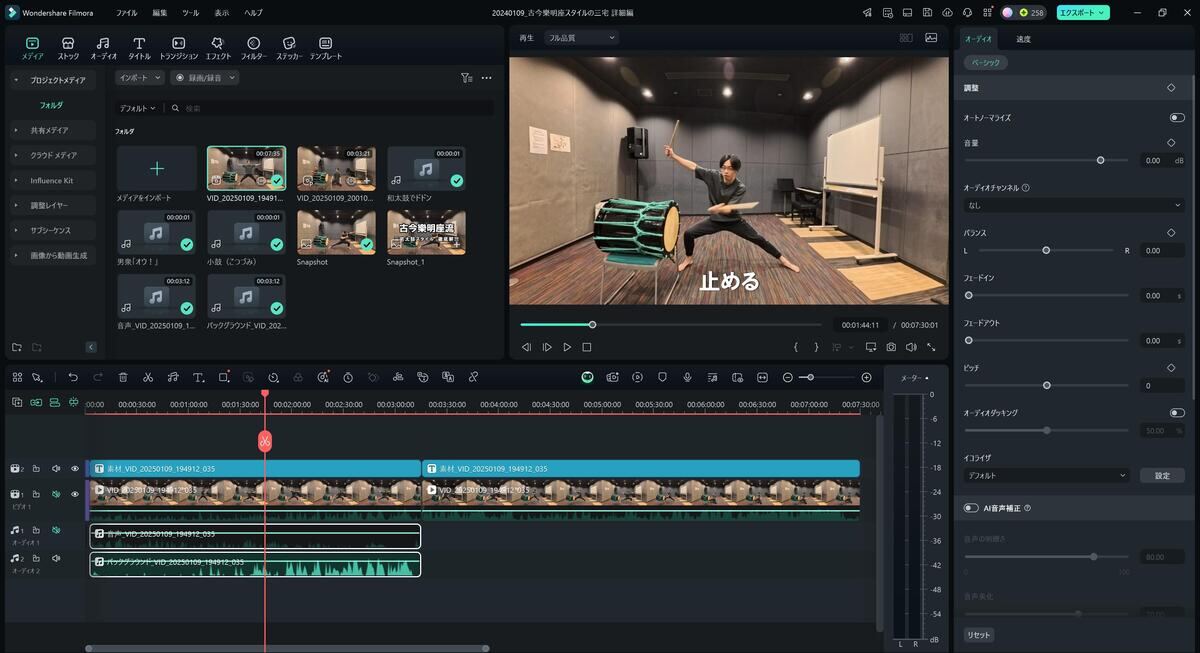
Task: Open the メーター panel label
Action: pyautogui.click(x=914, y=378)
